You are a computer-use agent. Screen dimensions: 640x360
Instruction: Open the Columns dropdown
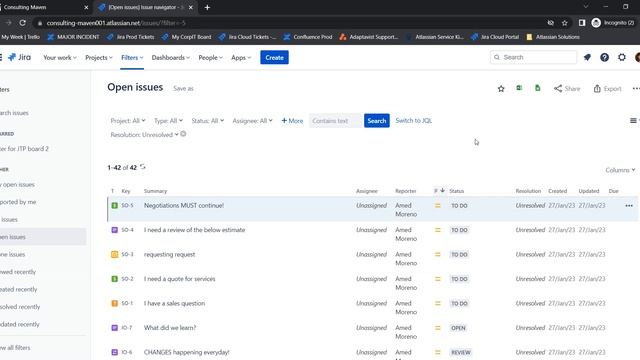click(620, 170)
